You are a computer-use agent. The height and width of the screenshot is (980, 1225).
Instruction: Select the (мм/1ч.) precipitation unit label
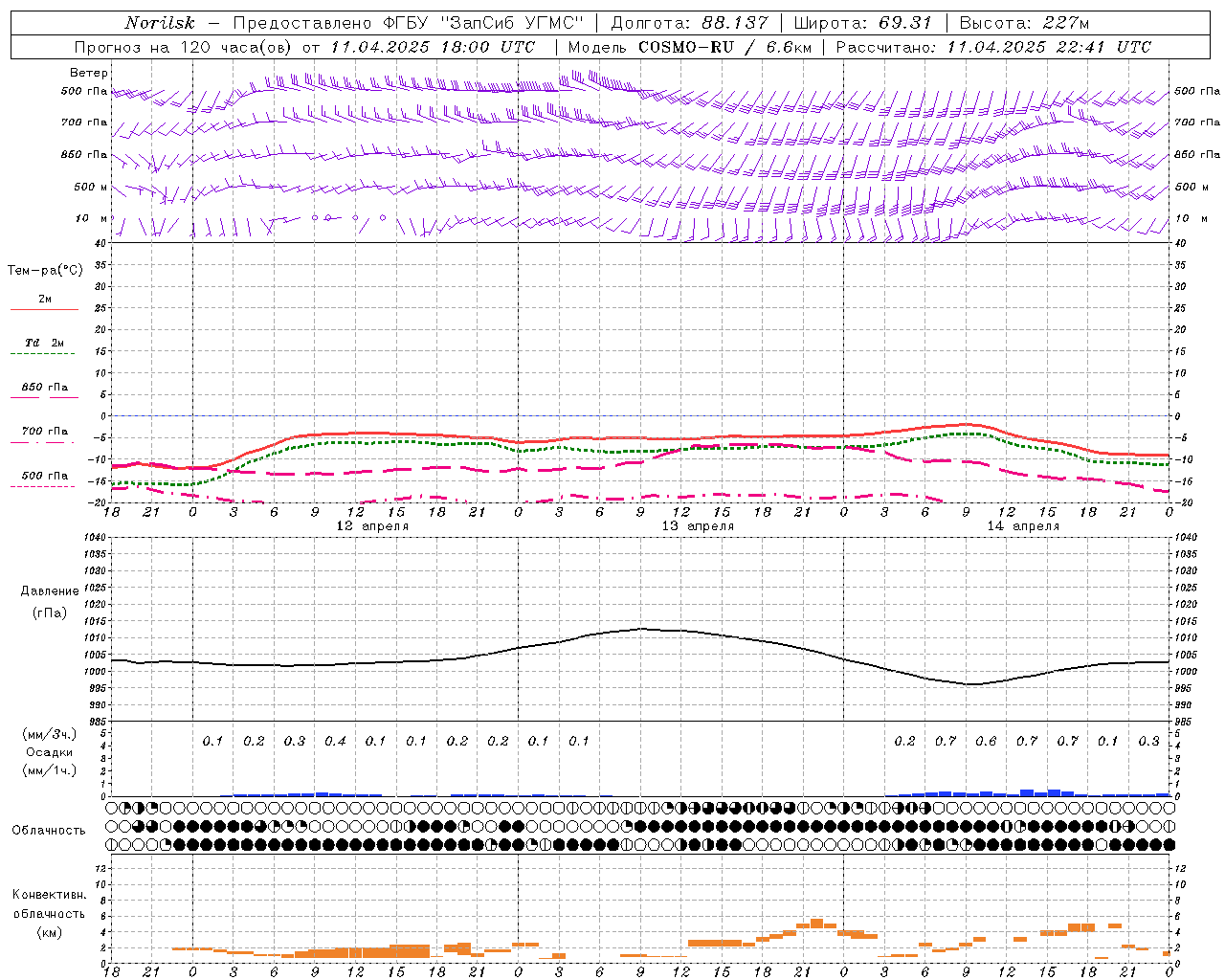pyautogui.click(x=50, y=770)
